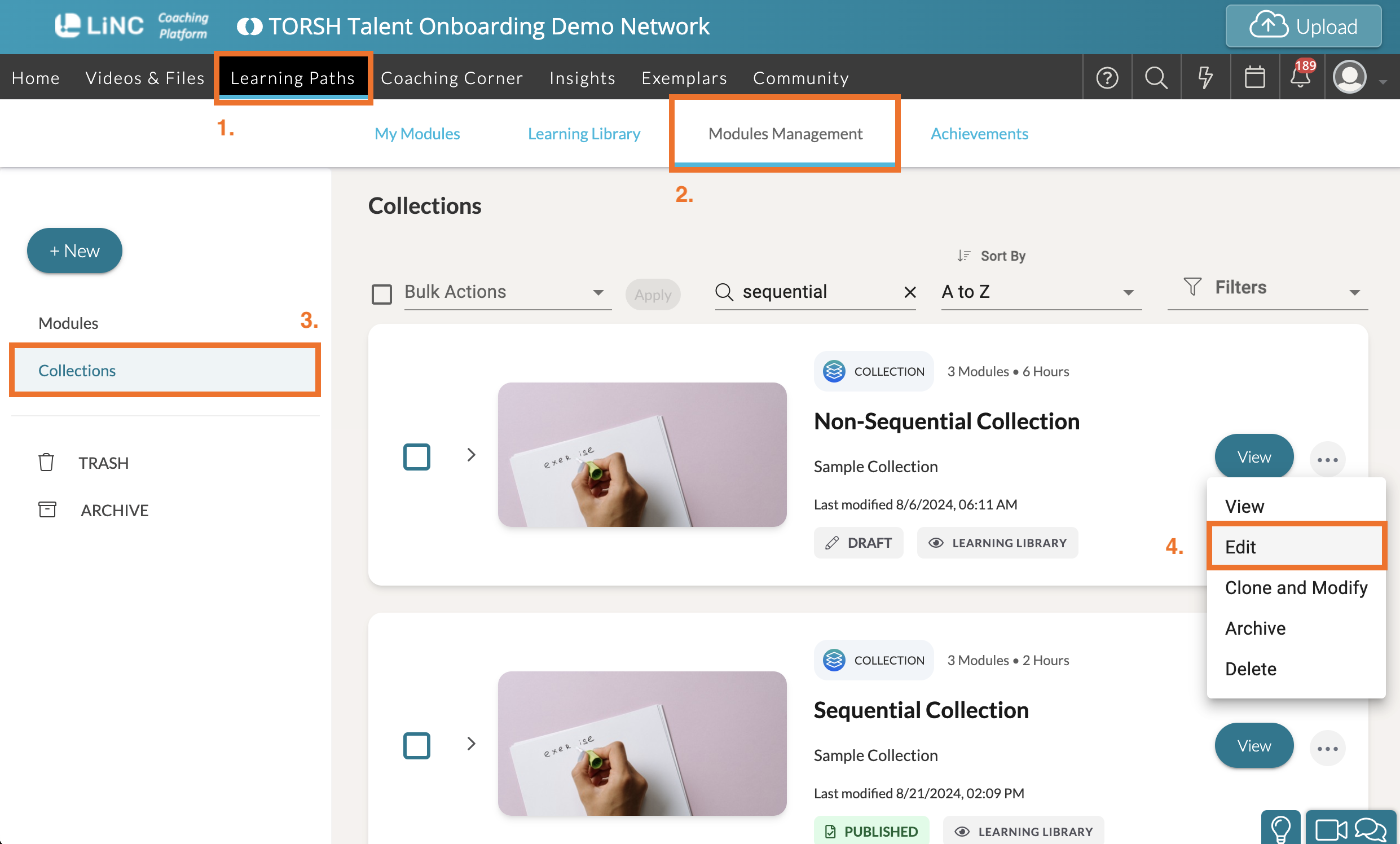Click the Upload button
This screenshot has width=1400, height=844.
tap(1303, 26)
